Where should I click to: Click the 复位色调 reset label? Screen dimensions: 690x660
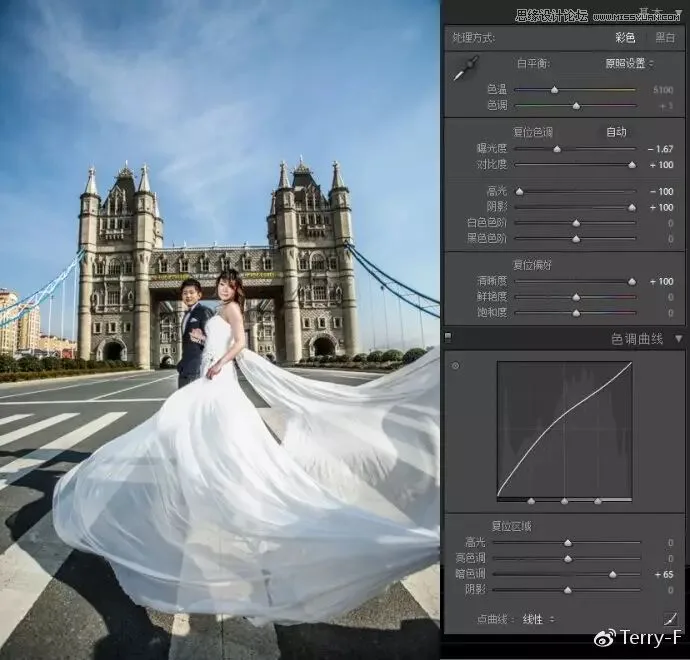click(x=532, y=132)
